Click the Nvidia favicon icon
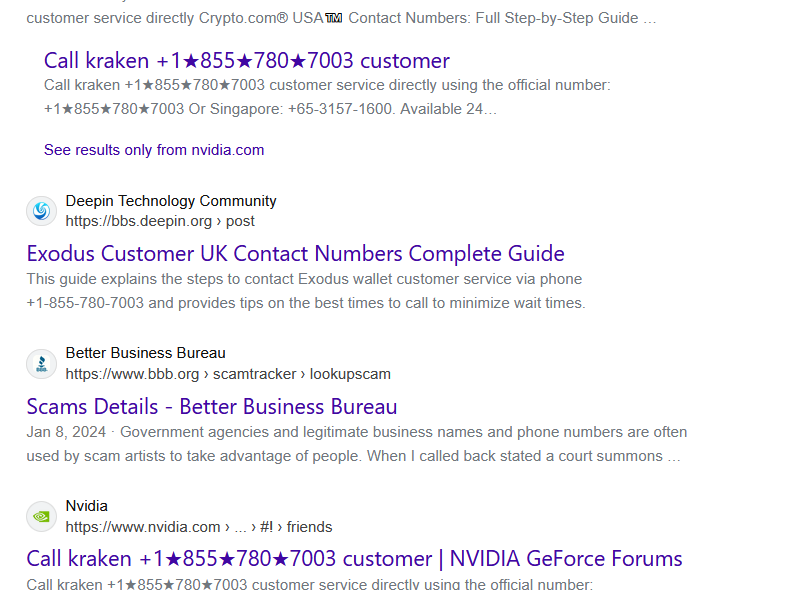The height and width of the screenshot is (590, 786). point(41,516)
